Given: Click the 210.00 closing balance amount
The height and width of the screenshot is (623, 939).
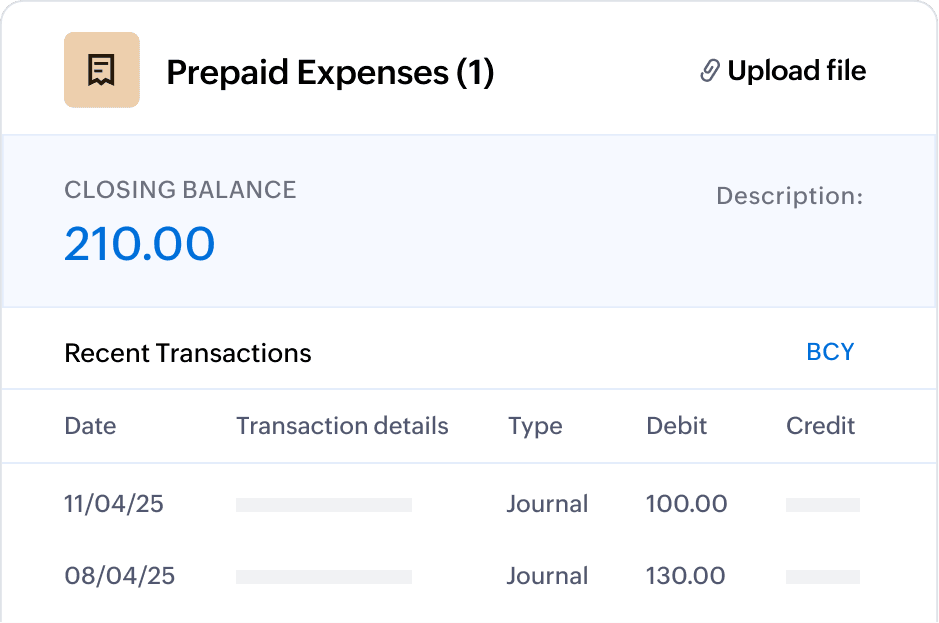Looking at the screenshot, I should point(140,244).
